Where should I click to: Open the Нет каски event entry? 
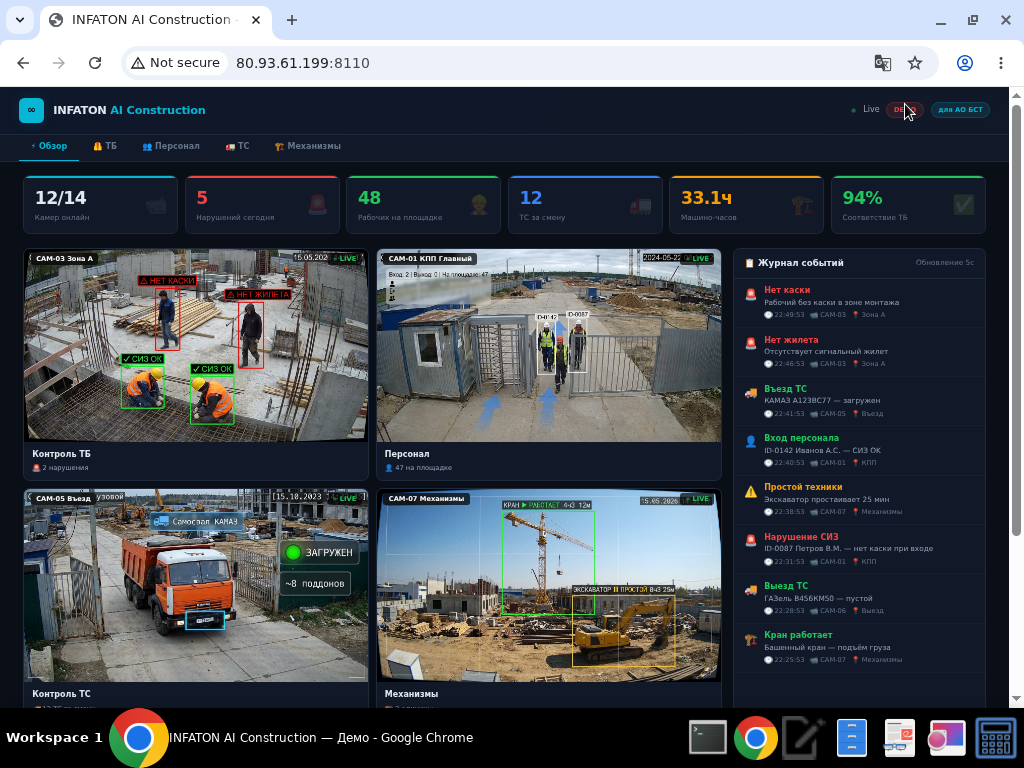pos(859,302)
